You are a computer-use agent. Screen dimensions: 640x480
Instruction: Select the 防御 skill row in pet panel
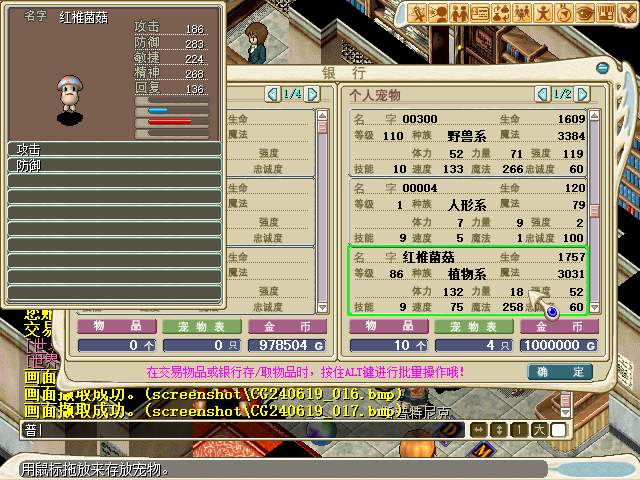click(x=115, y=166)
